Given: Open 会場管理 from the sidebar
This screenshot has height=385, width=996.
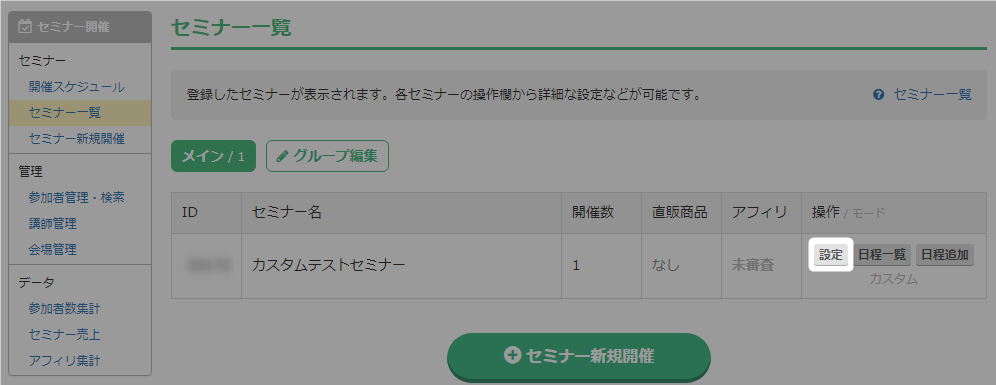Looking at the screenshot, I should (52, 249).
